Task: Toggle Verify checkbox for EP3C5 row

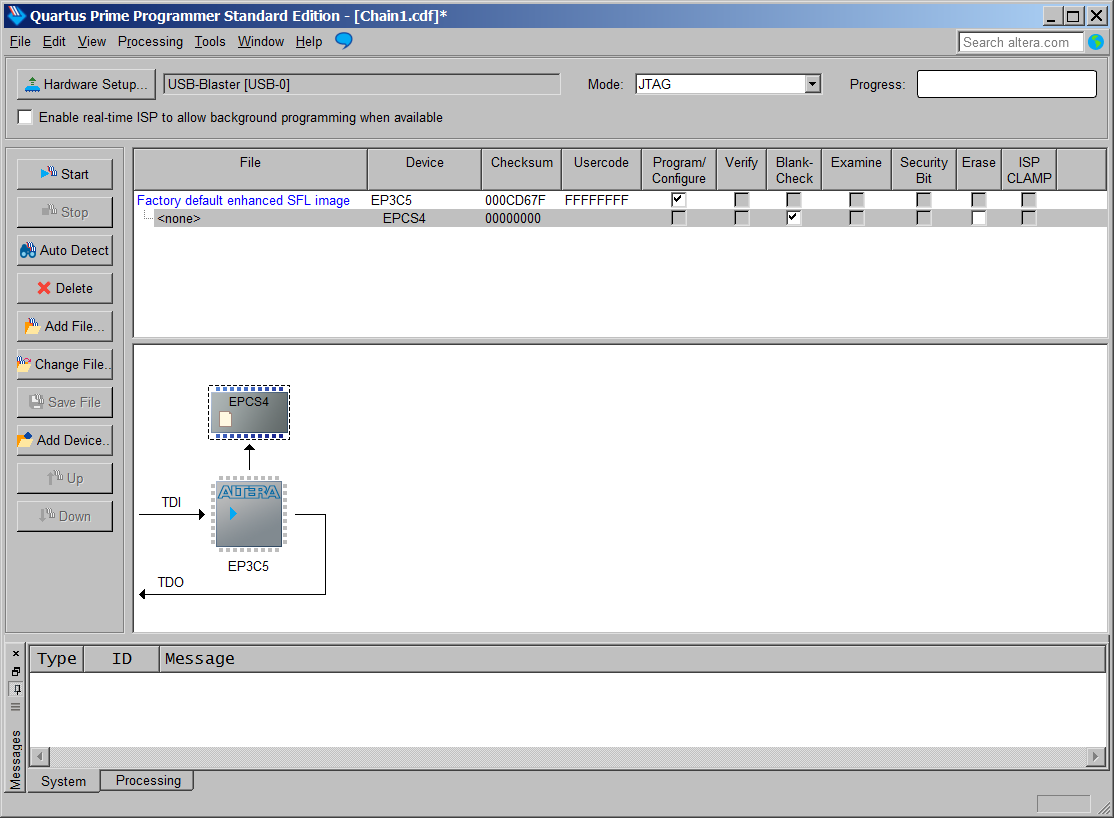Action: [x=741, y=200]
